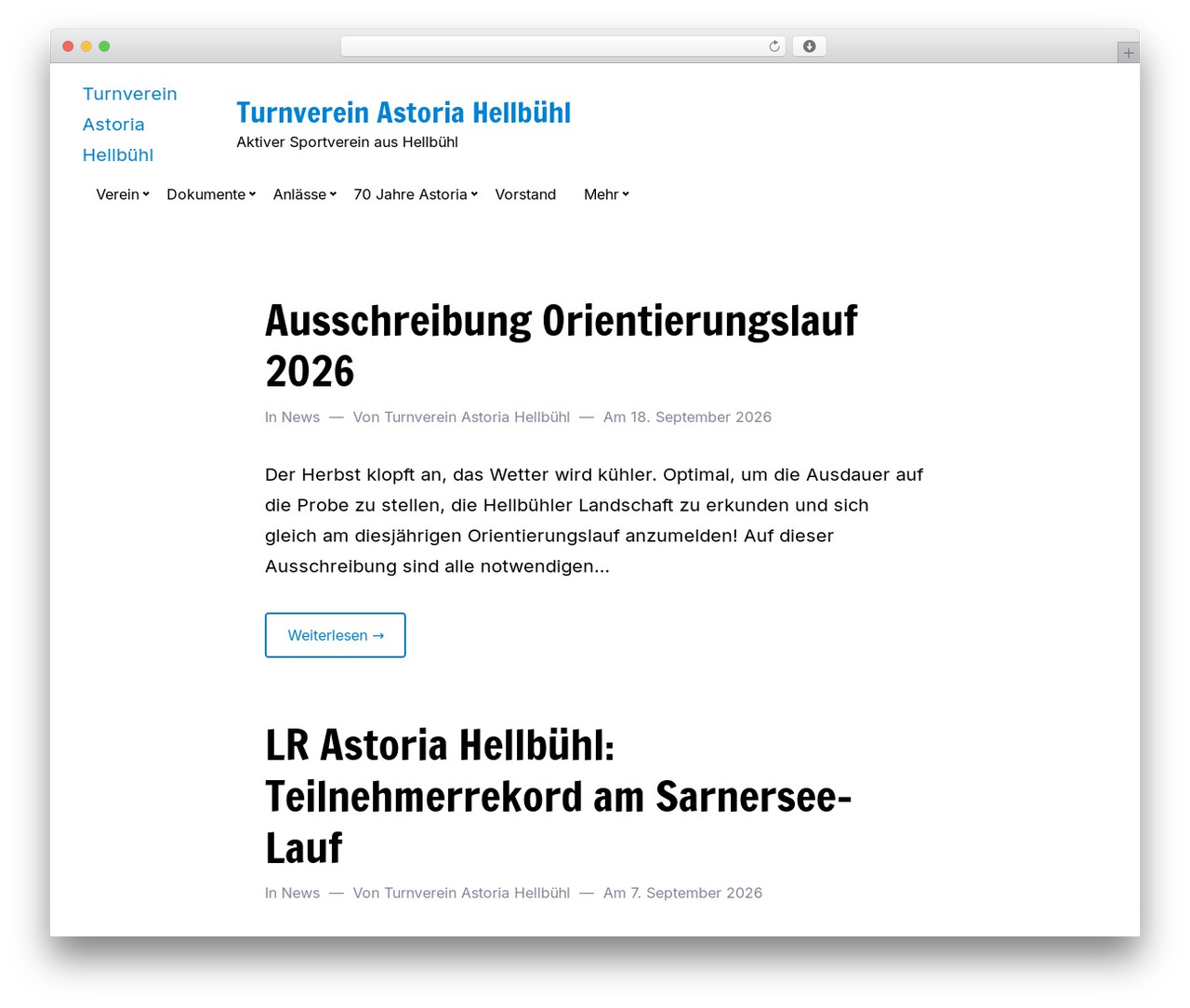Click the green maximize window button
Screen dimensions: 1190x1008
[x=104, y=46]
